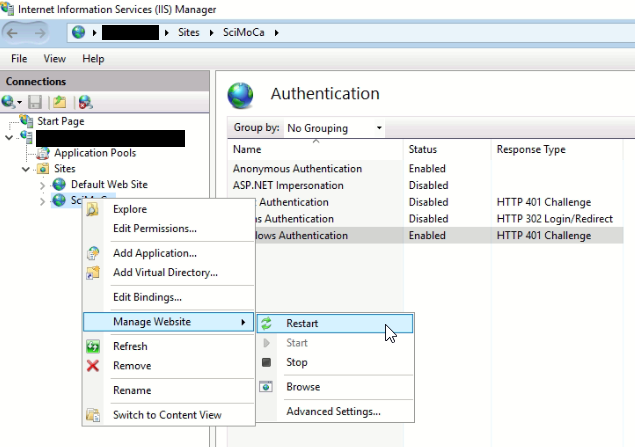Collapse the Sites tree node
The image size is (635, 447).
27,169
